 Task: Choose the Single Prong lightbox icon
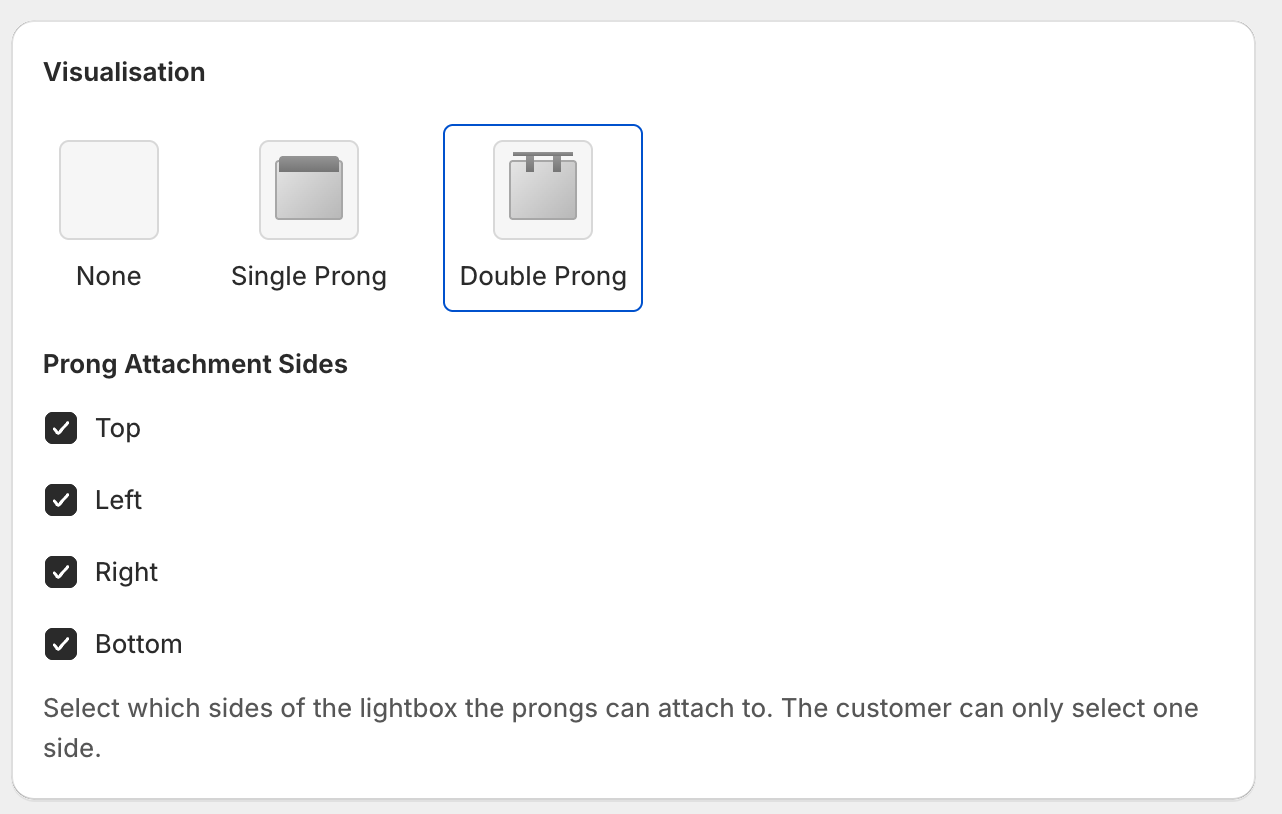coord(309,190)
